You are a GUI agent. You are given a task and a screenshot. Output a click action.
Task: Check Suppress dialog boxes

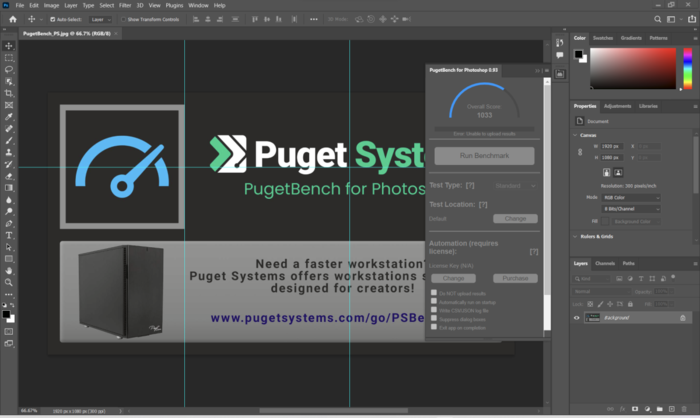(433, 318)
